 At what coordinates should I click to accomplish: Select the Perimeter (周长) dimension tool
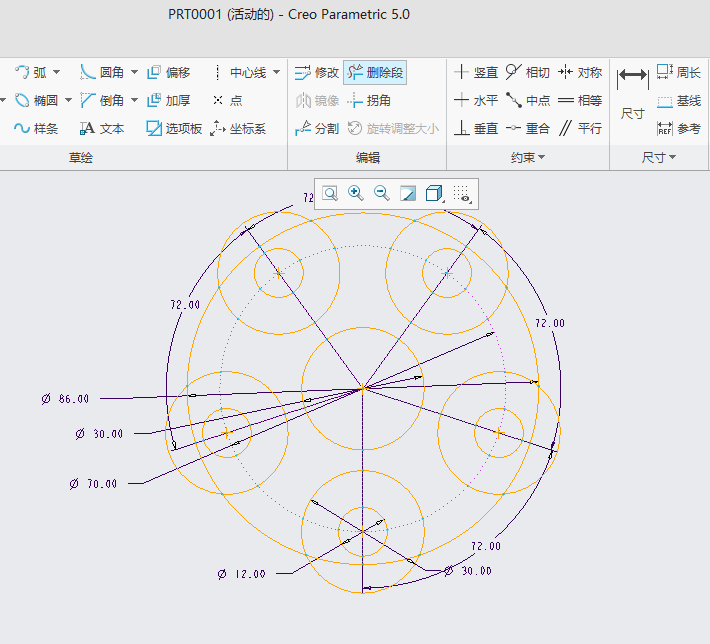click(679, 72)
